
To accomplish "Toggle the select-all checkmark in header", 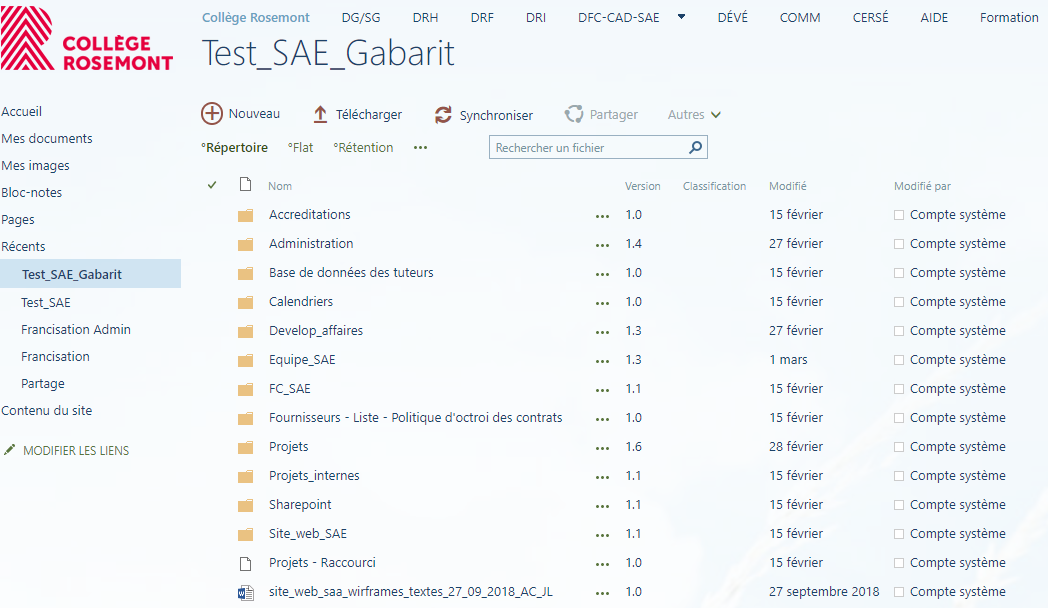I will tap(212, 185).
